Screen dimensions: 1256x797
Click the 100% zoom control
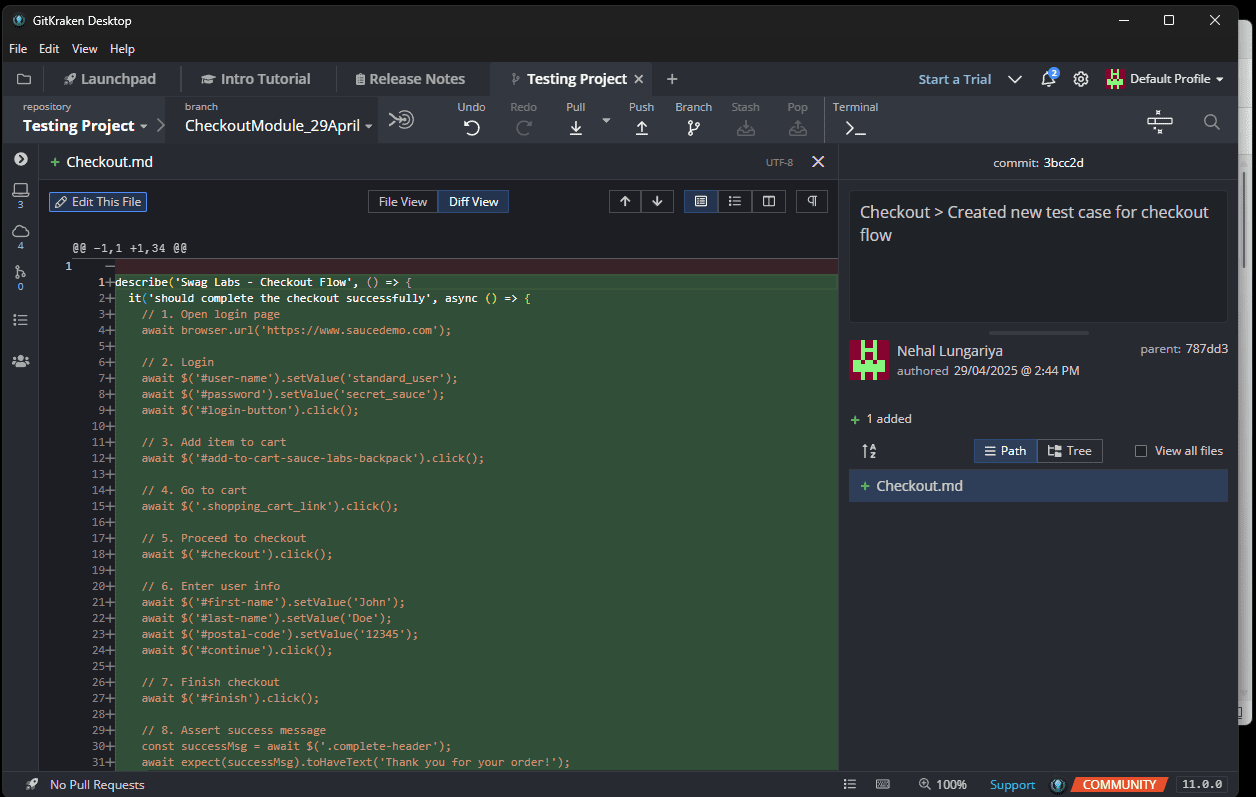pyautogui.click(x=943, y=785)
